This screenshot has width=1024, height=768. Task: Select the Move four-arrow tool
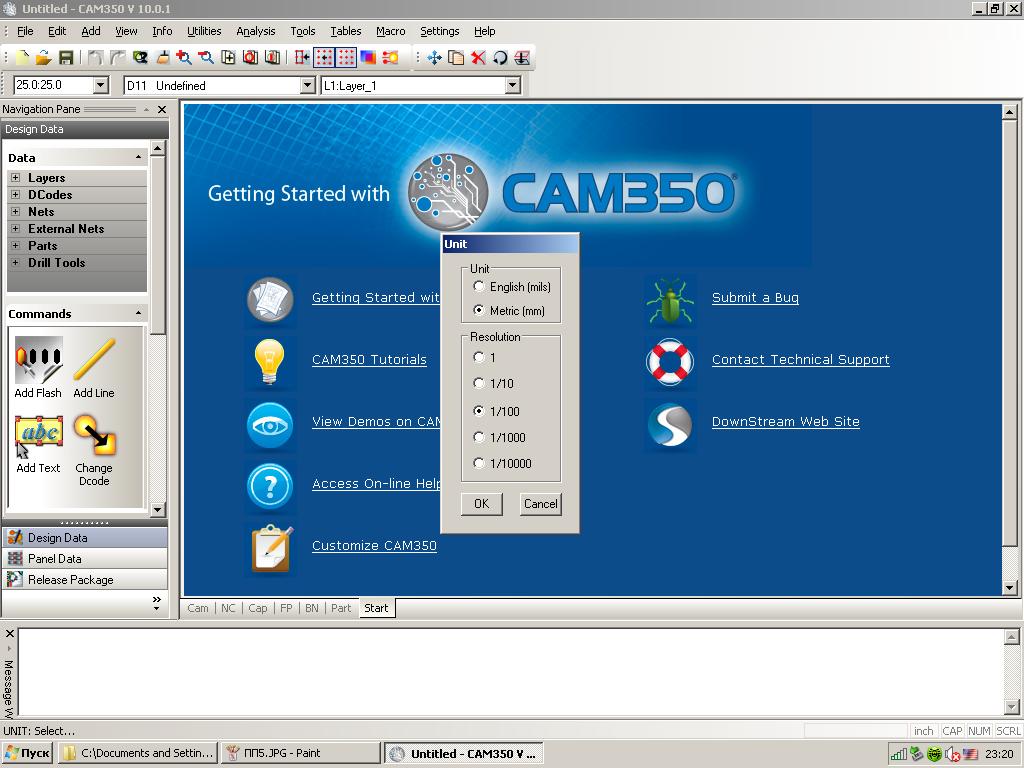pyautogui.click(x=434, y=57)
